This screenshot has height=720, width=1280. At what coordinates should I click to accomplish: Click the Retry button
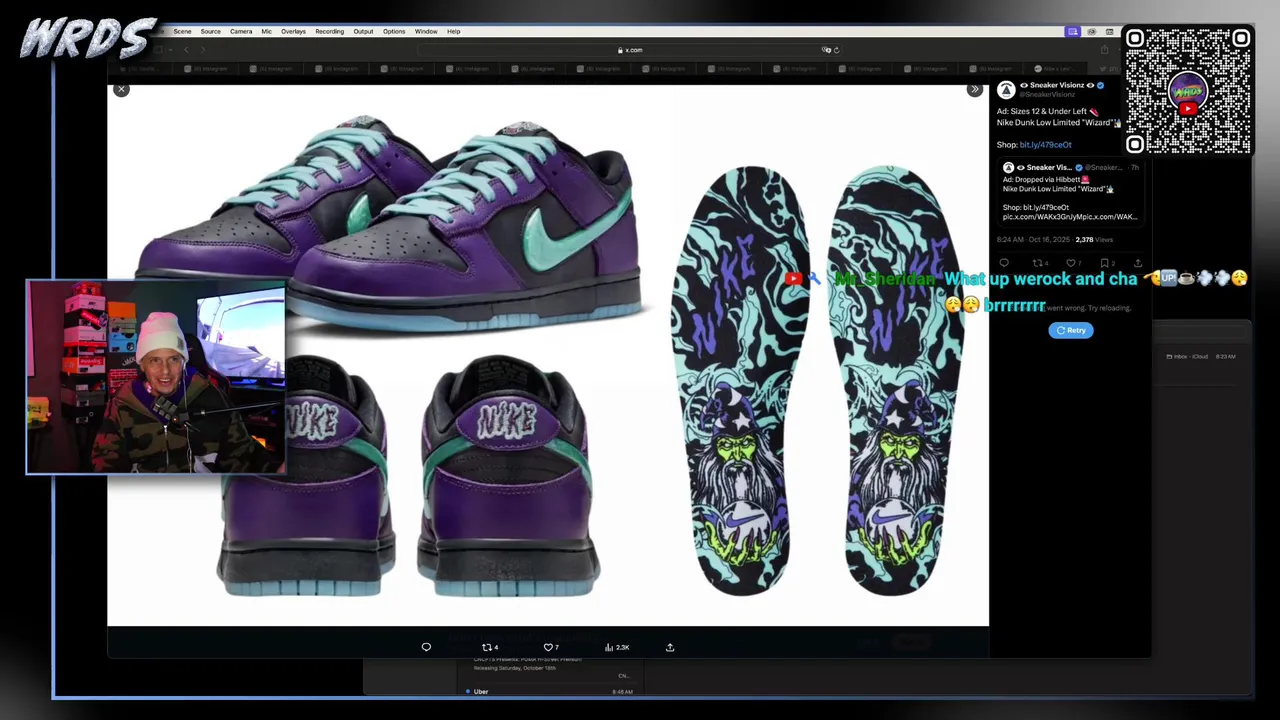pos(1071,330)
